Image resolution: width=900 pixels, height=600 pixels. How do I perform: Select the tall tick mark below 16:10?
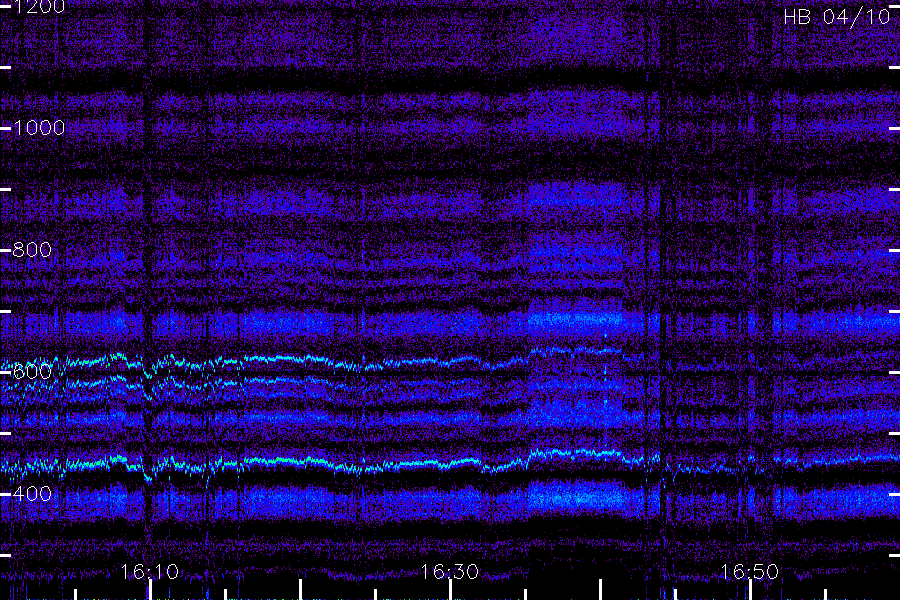[150, 590]
